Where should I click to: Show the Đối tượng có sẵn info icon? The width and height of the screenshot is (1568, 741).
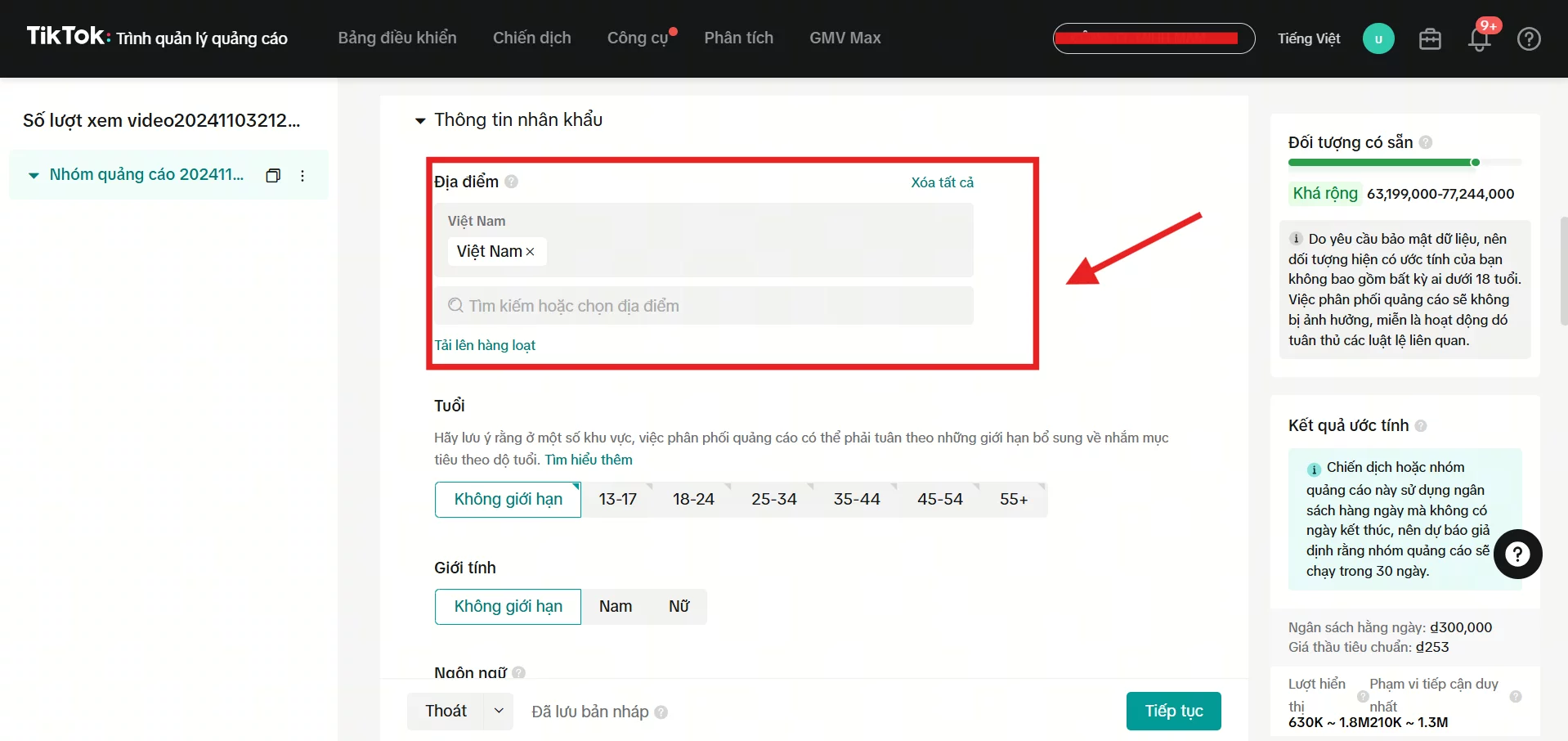coord(1426,142)
